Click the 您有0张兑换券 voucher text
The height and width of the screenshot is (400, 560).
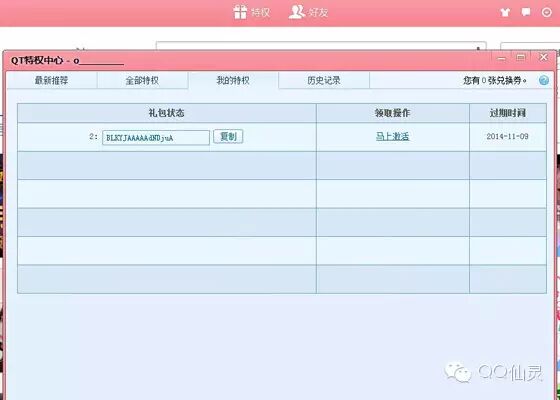[495, 80]
